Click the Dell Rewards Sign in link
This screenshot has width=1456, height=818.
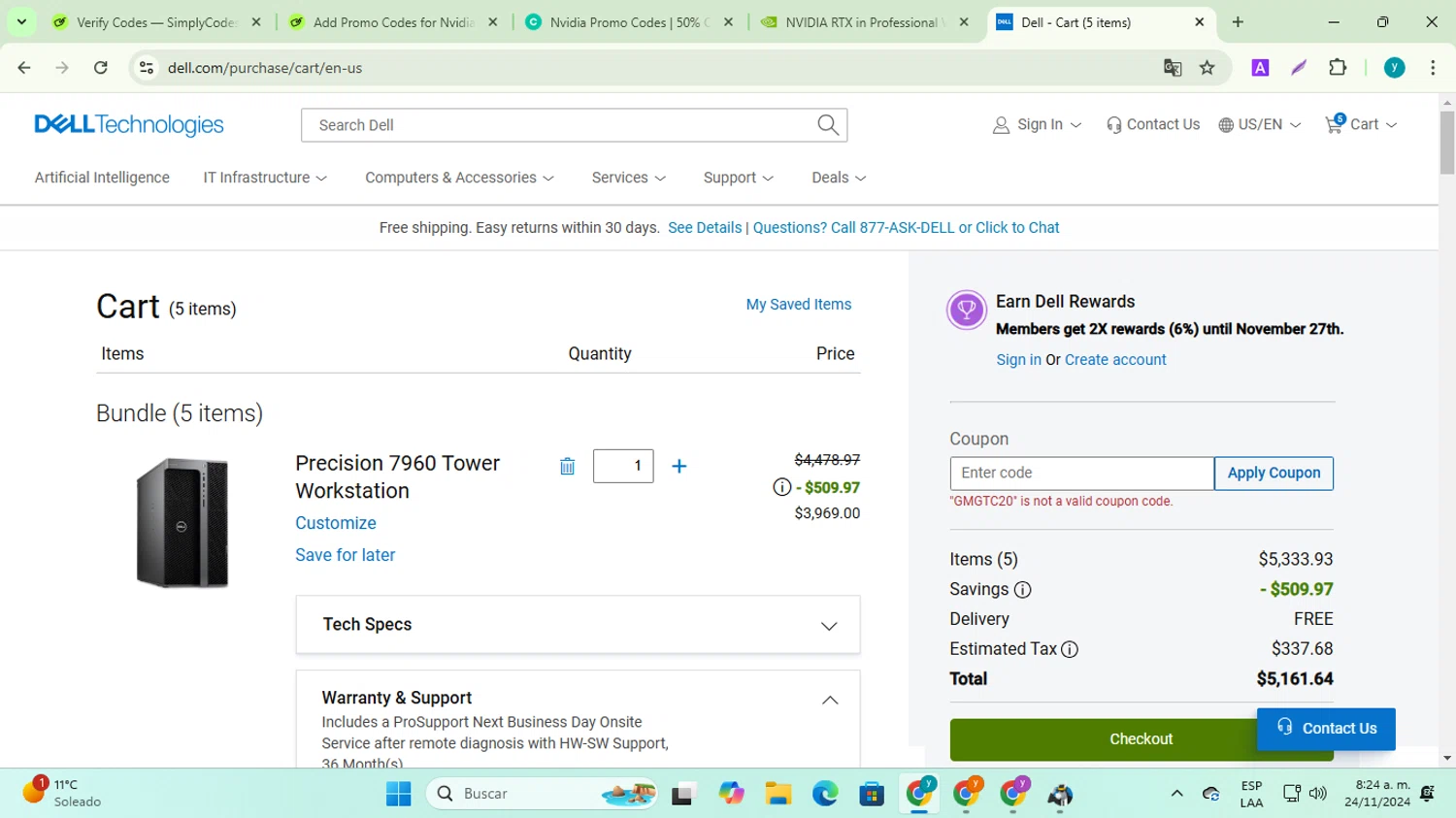[x=1018, y=360]
